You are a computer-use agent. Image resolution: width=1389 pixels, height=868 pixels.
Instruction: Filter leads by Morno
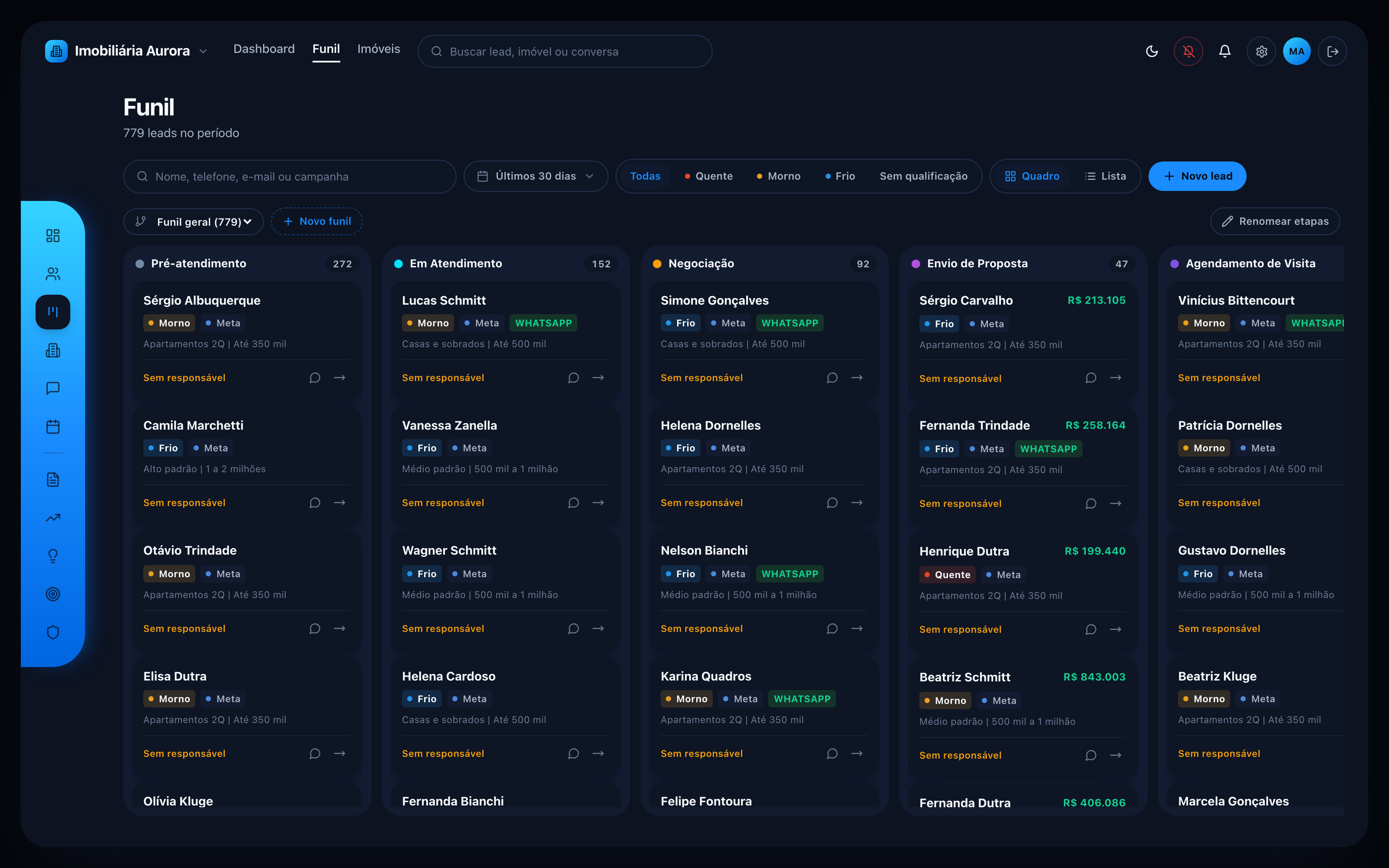tap(778, 176)
